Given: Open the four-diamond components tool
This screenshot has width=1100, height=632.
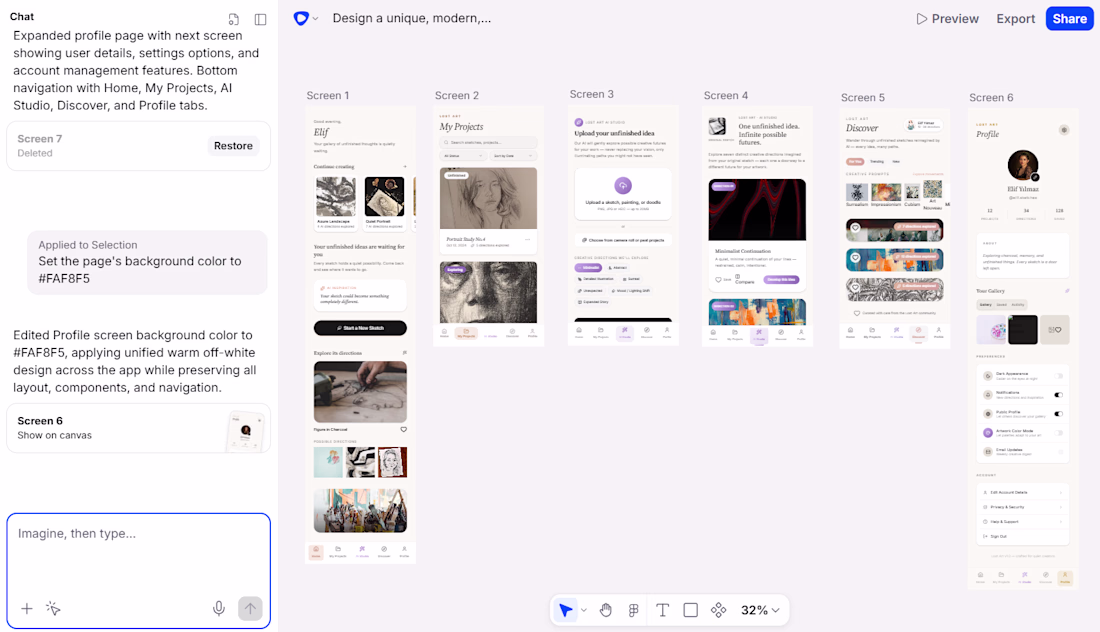Looking at the screenshot, I should [x=718, y=610].
